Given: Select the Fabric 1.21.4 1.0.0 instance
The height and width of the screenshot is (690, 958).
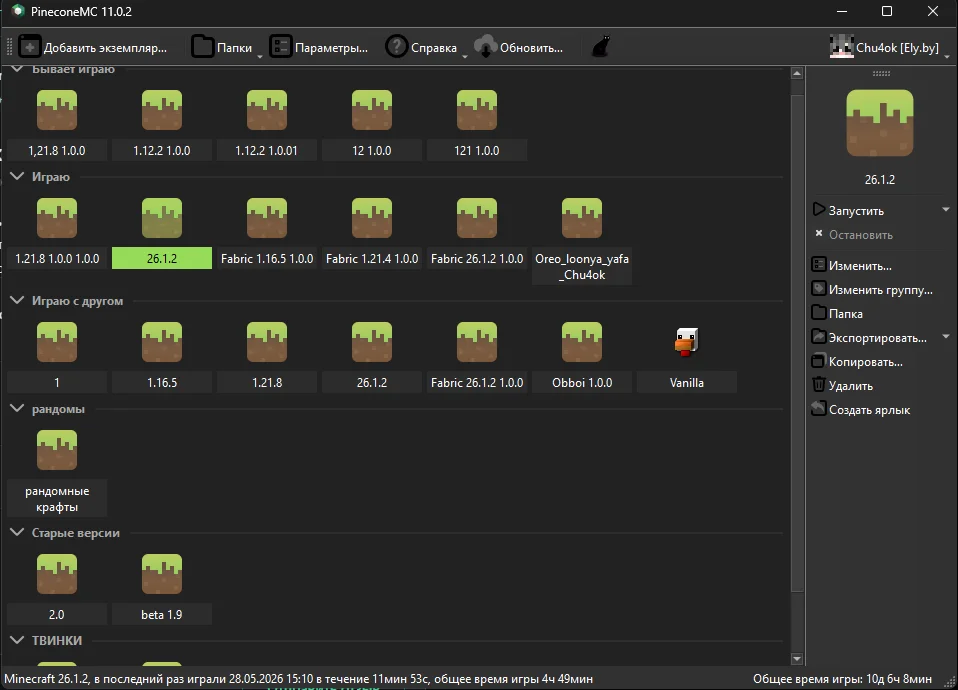Looking at the screenshot, I should click(372, 232).
